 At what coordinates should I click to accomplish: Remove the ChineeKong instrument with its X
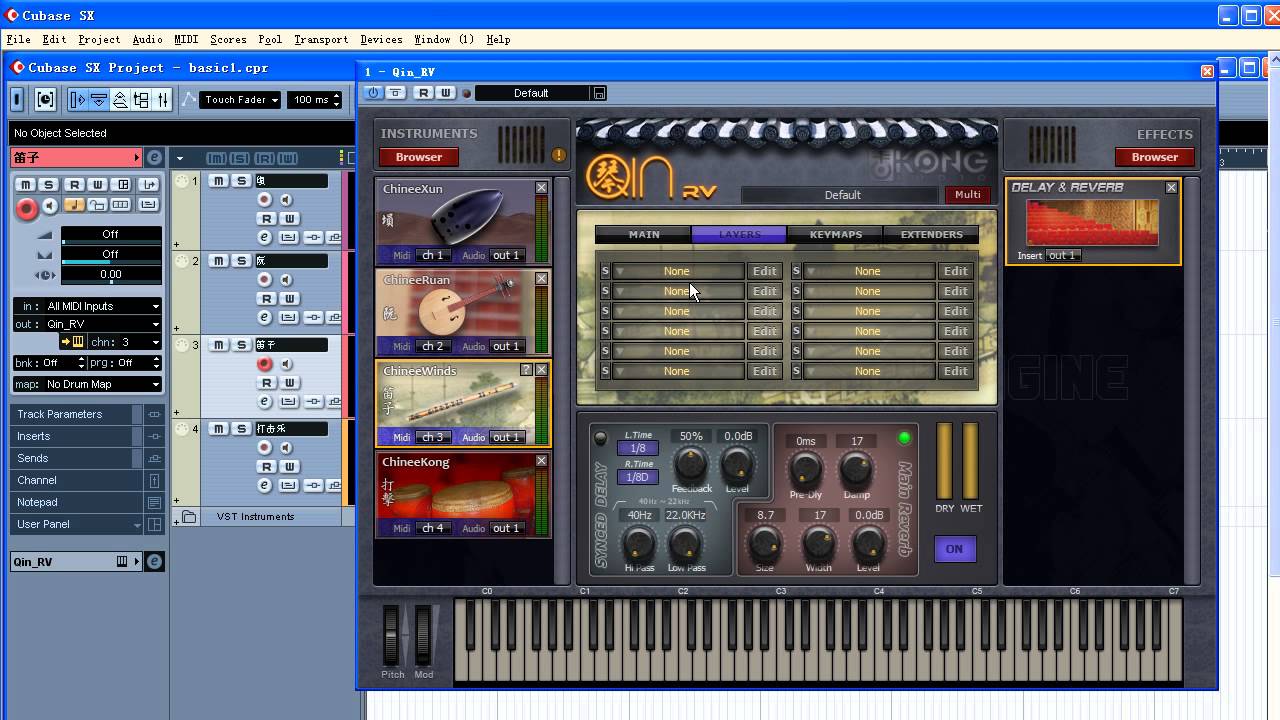541,461
